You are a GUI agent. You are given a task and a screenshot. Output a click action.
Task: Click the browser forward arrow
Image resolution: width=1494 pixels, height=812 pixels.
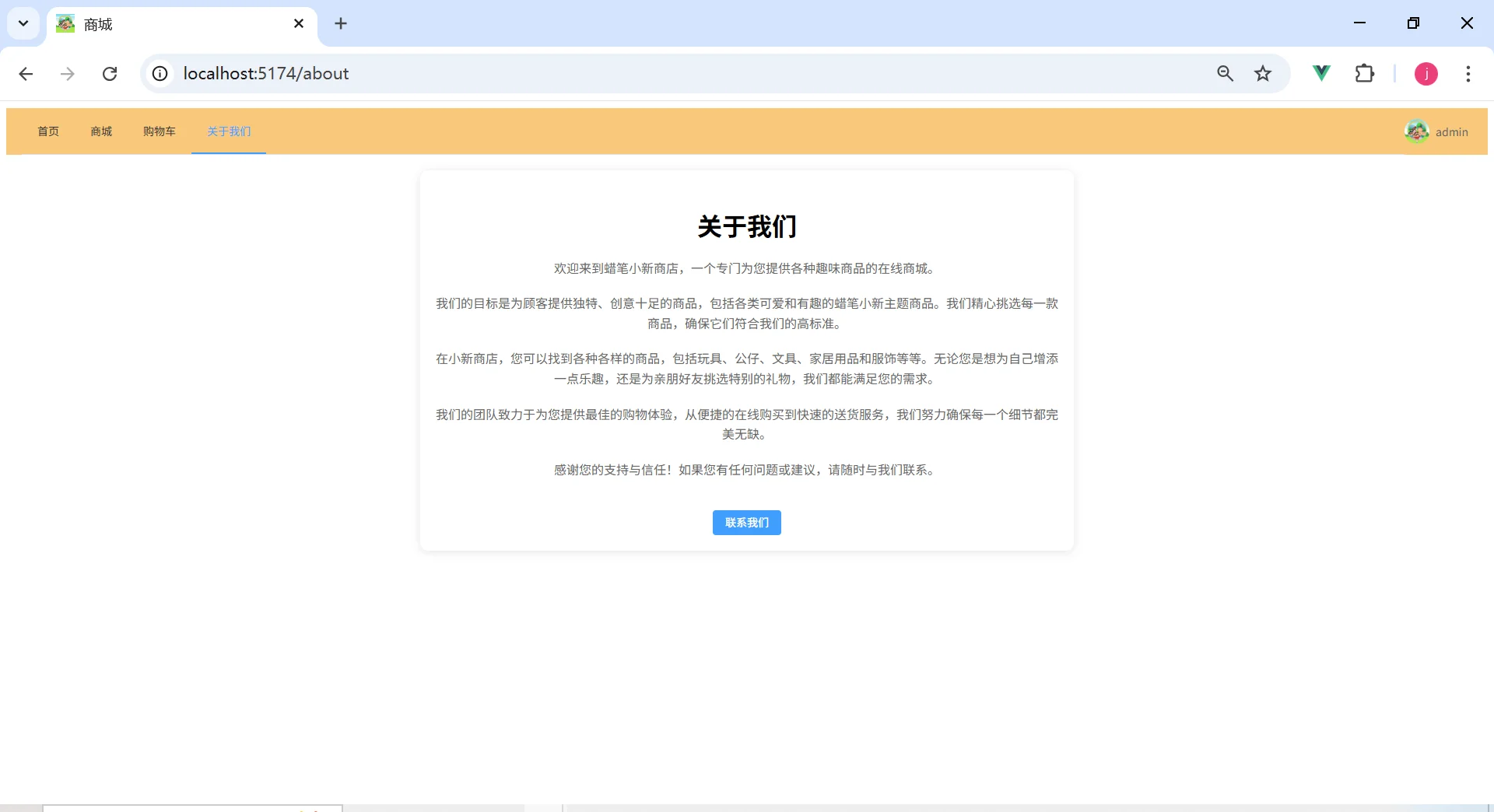tap(68, 74)
